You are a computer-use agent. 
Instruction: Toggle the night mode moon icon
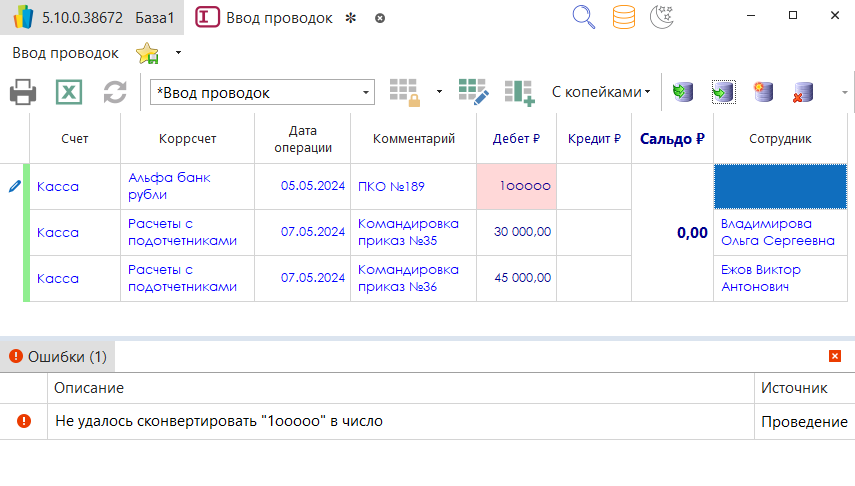pos(662,17)
